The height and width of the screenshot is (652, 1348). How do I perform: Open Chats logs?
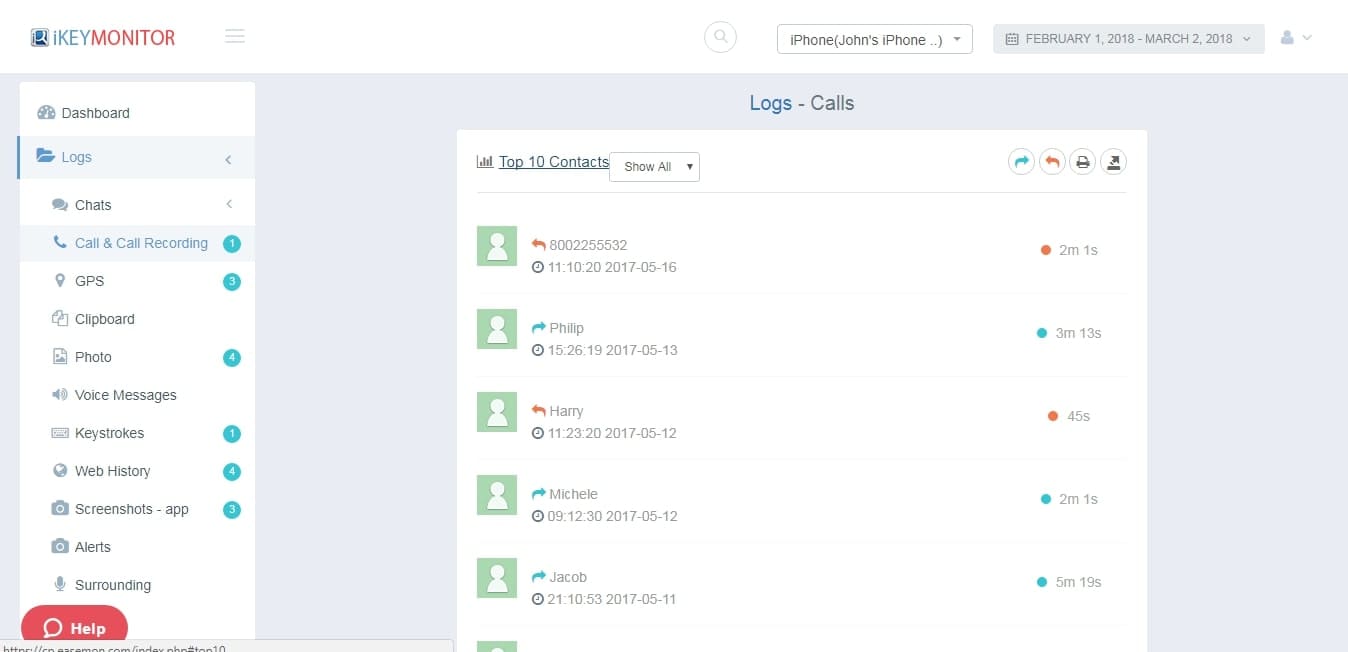pyautogui.click(x=93, y=205)
